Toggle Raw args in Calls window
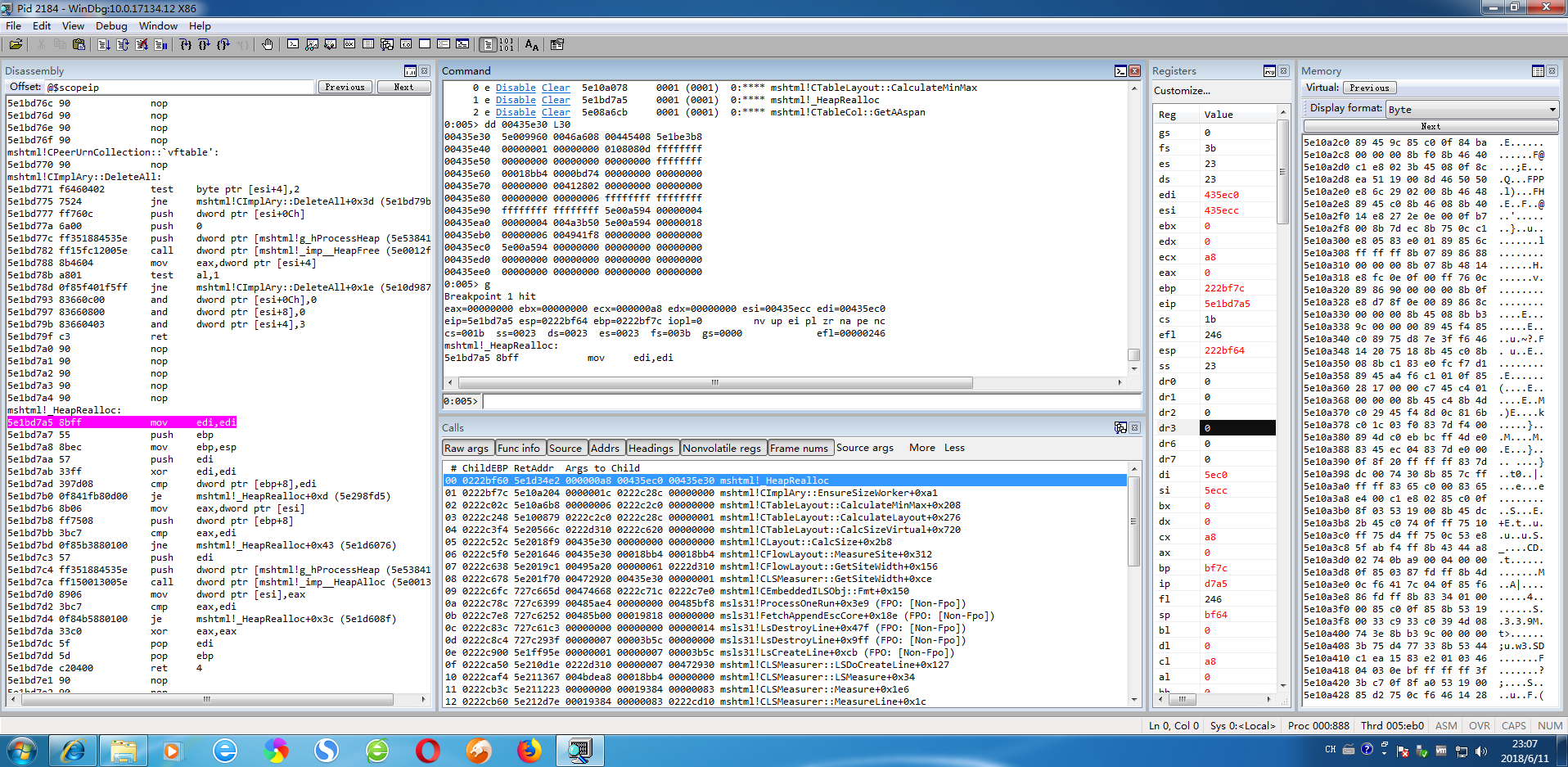 (466, 448)
